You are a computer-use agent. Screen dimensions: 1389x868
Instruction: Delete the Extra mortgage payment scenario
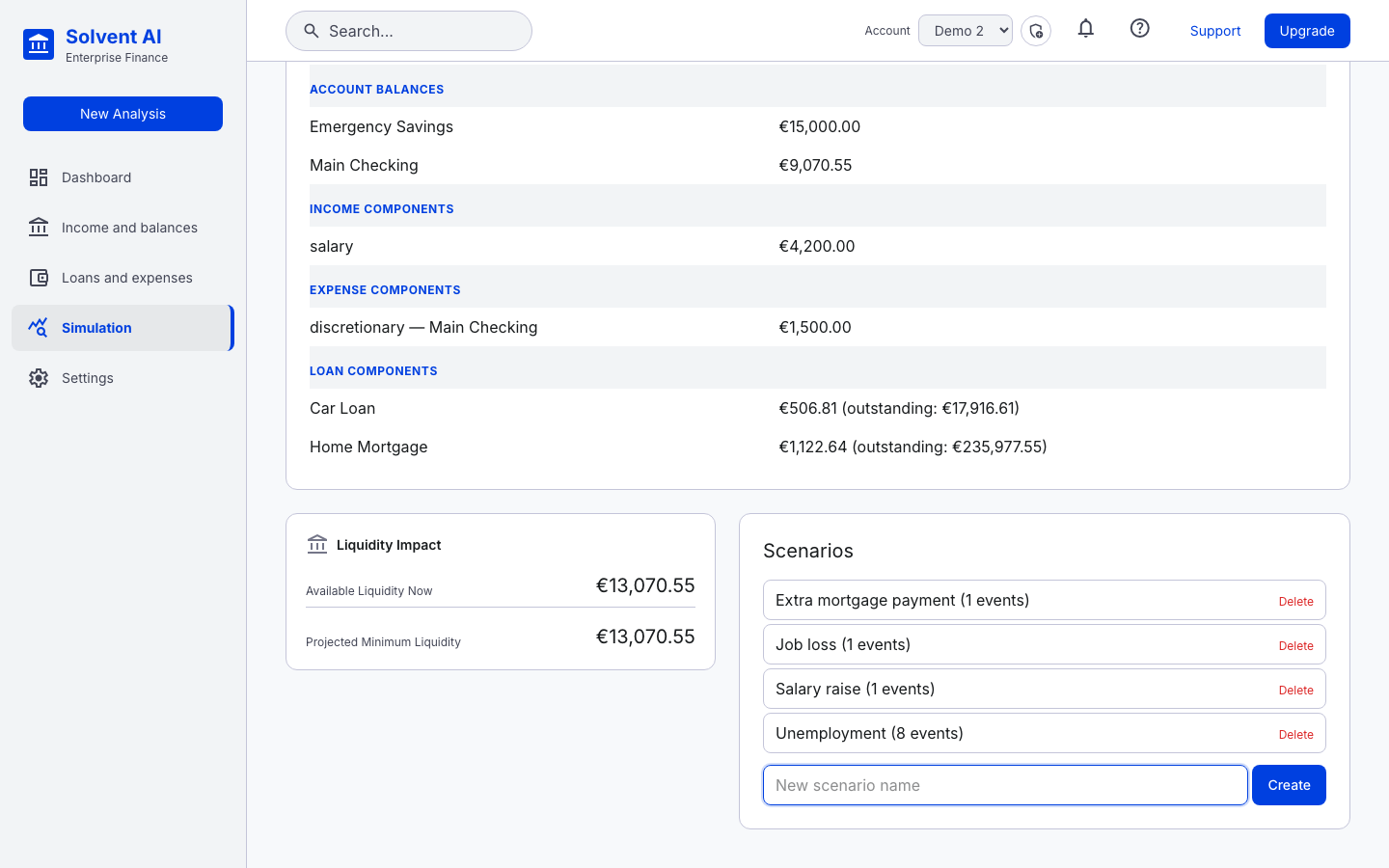point(1296,601)
